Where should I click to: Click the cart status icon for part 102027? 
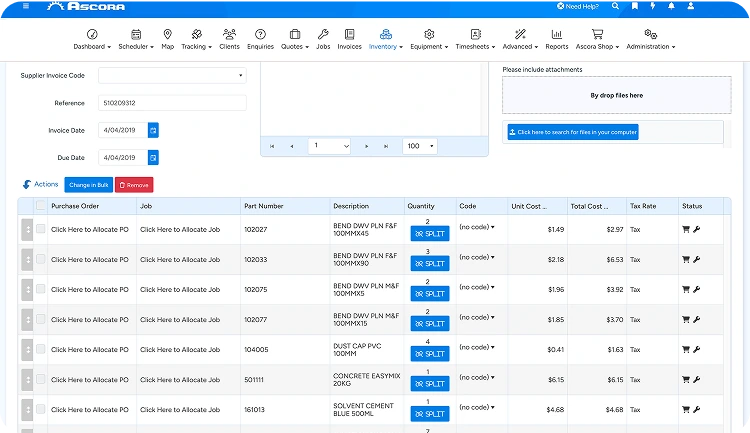tap(685, 229)
